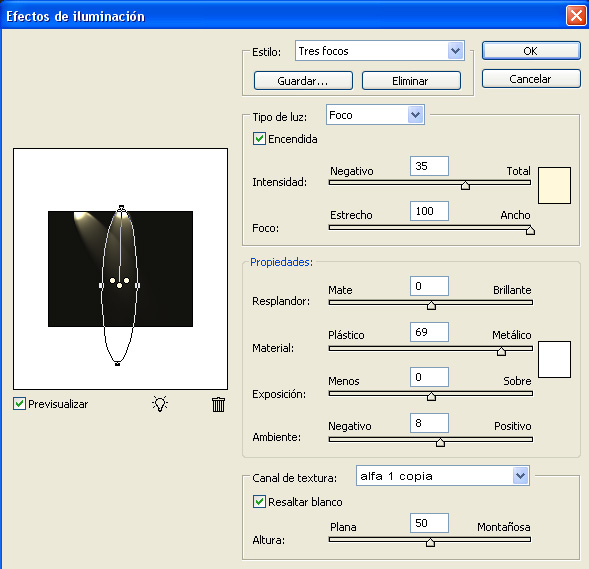The height and width of the screenshot is (569, 589).
Task: Uncheck the Resaltar blanco option
Action: (259, 501)
